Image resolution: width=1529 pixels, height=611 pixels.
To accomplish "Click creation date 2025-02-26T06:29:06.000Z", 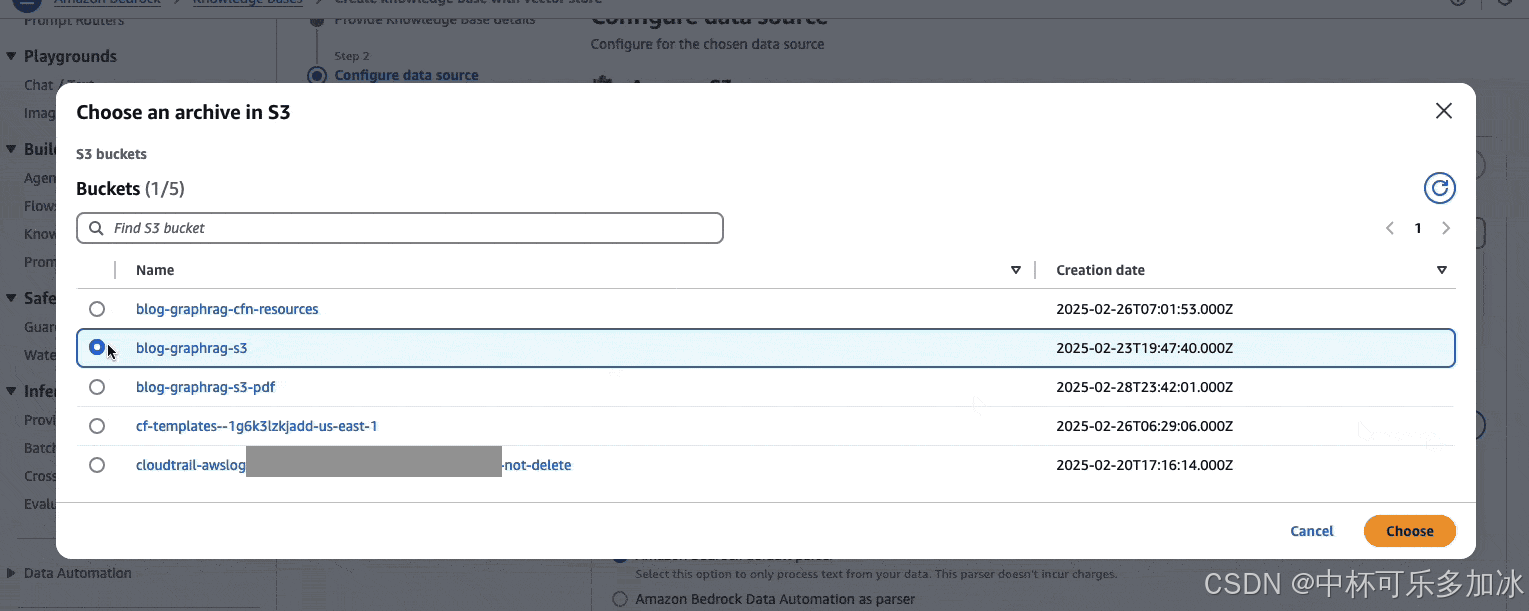I will click(1144, 426).
